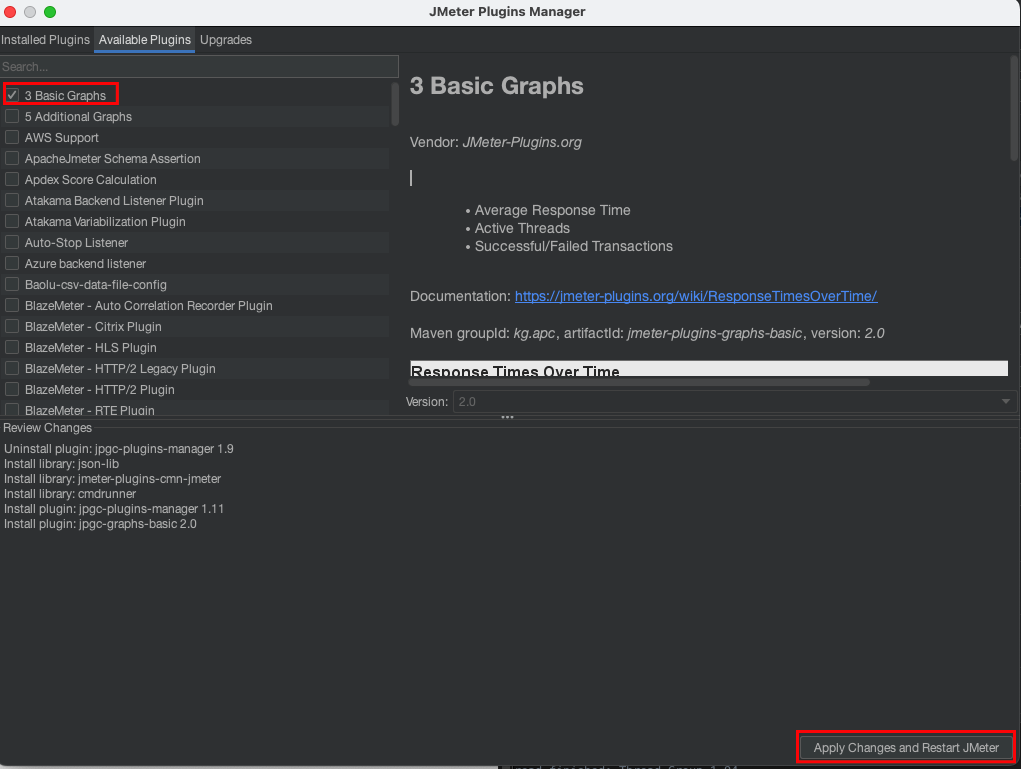Image resolution: width=1021 pixels, height=769 pixels.
Task: Open ResponseTimesOverTime documentation link
Action: [x=695, y=296]
